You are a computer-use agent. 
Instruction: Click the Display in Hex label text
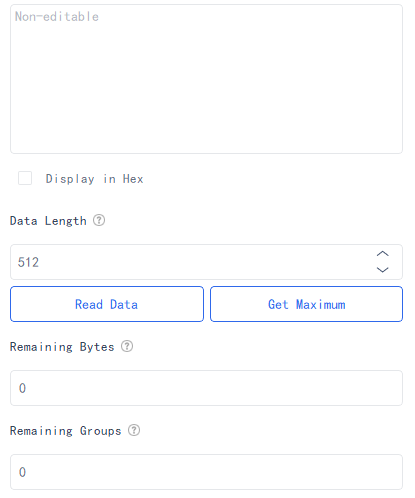tap(95, 179)
